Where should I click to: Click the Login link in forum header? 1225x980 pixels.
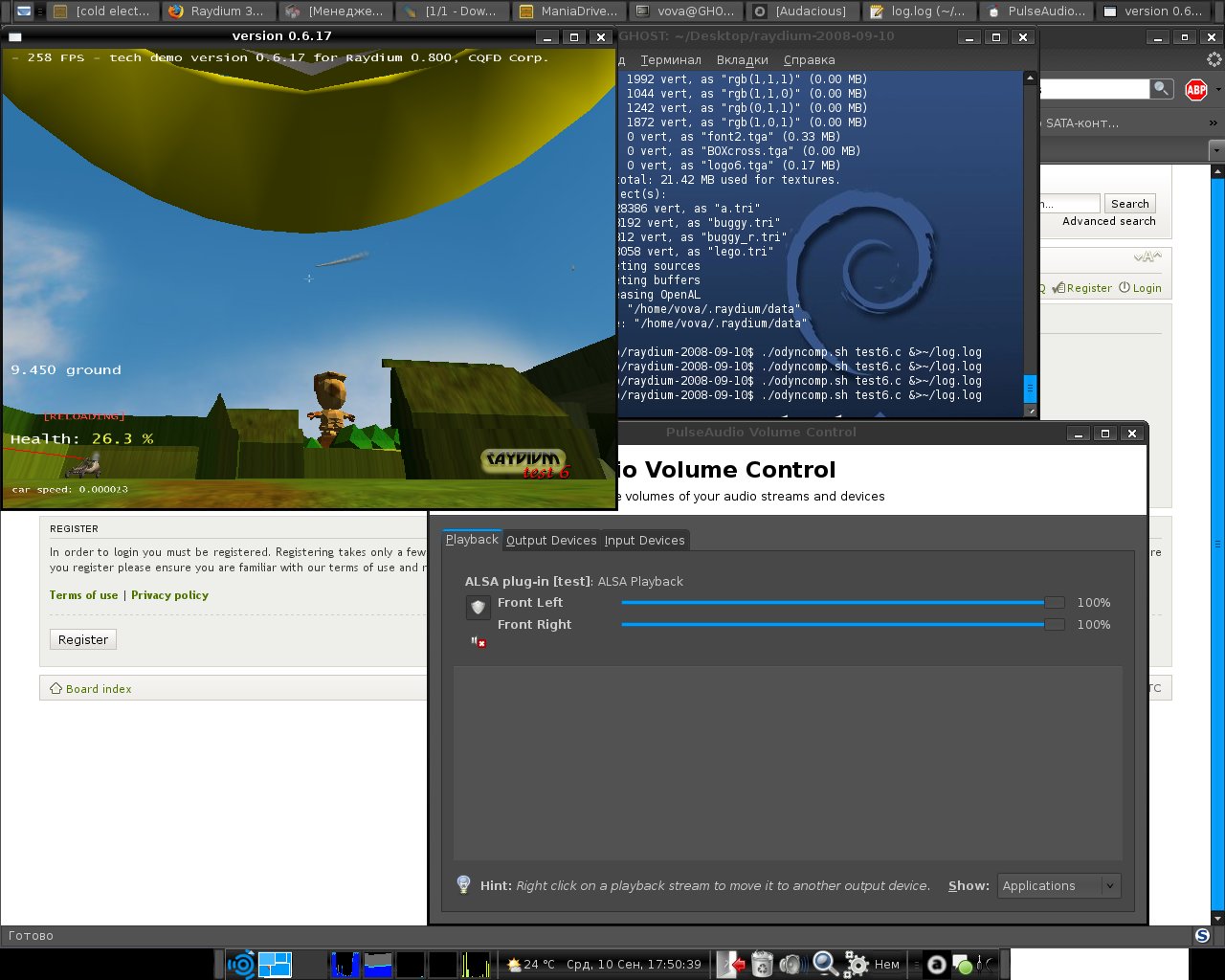[1141, 288]
